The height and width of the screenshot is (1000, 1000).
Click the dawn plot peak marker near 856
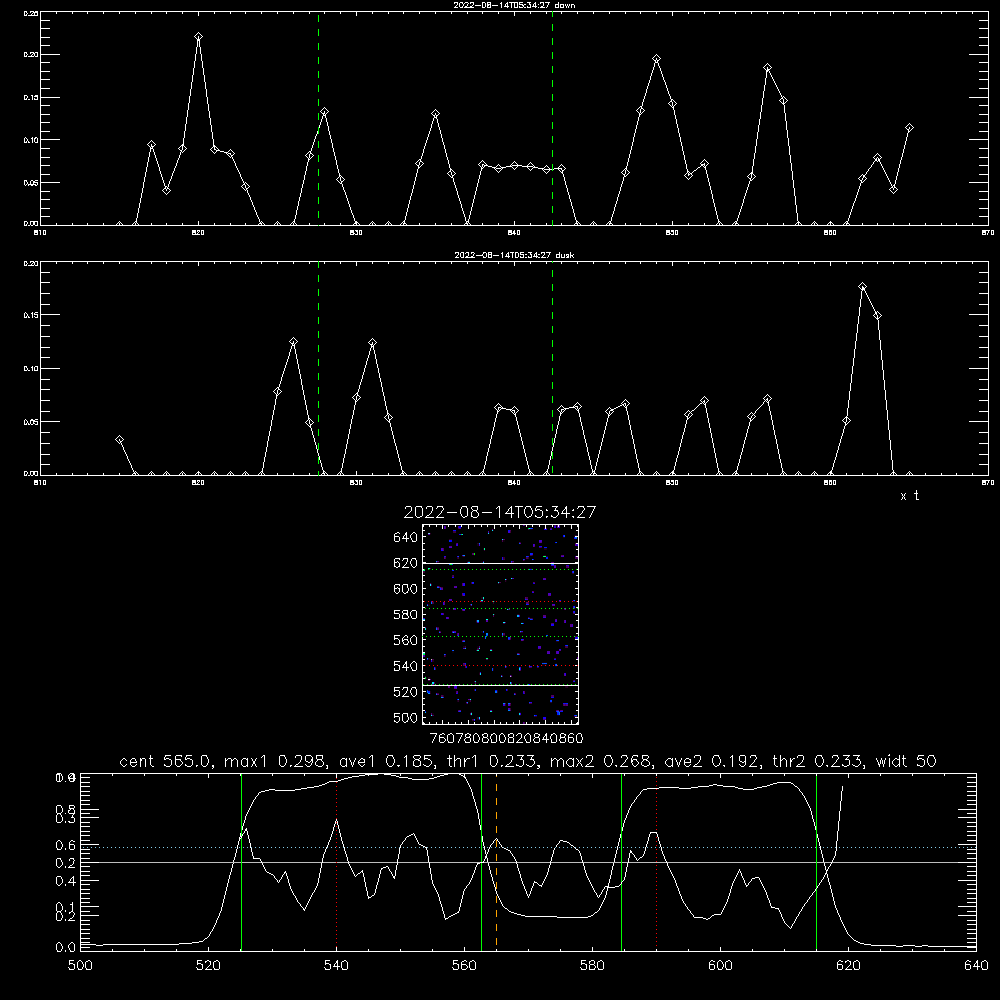pos(767,68)
